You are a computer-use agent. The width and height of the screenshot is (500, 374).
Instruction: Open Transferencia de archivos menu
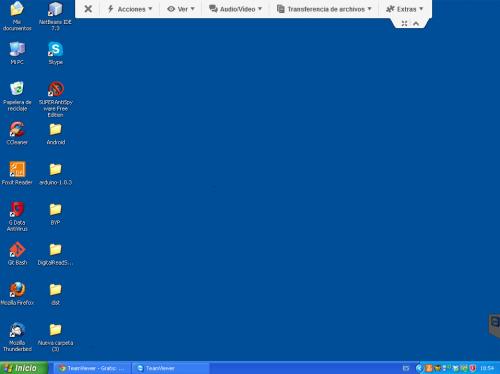pos(324,9)
